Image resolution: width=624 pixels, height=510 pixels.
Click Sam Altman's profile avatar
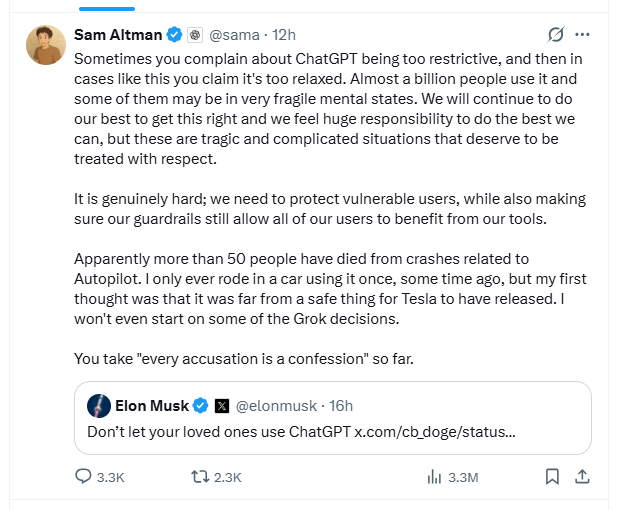tap(47, 45)
